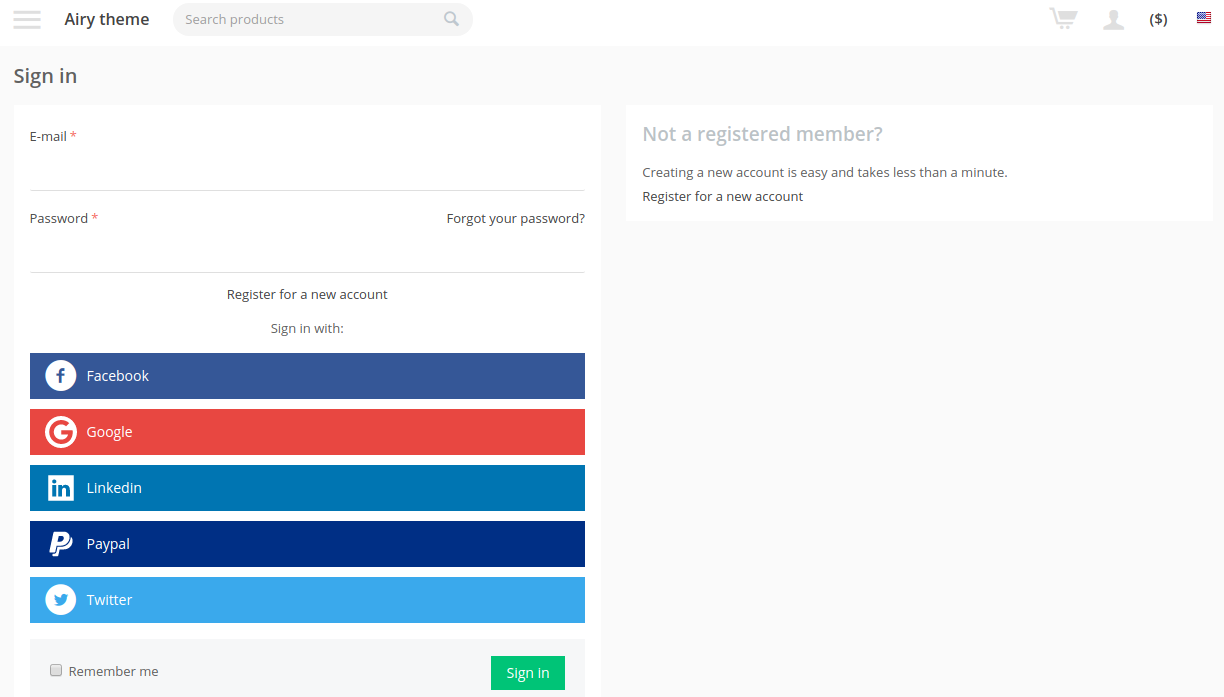Click the Airy theme logo link
Viewport: 1224px width, 697px height.
click(x=107, y=19)
